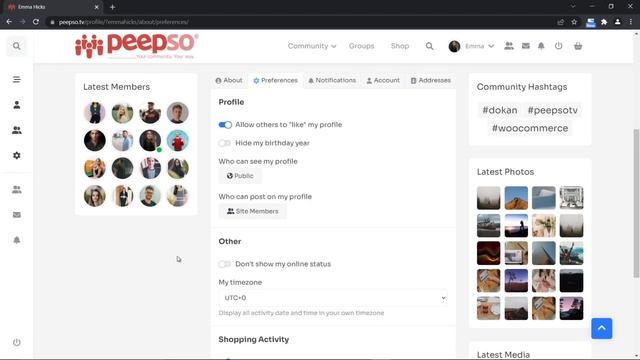This screenshot has width=640, height=360.
Task: Open the settings gear in left sidebar
Action: click(16, 156)
